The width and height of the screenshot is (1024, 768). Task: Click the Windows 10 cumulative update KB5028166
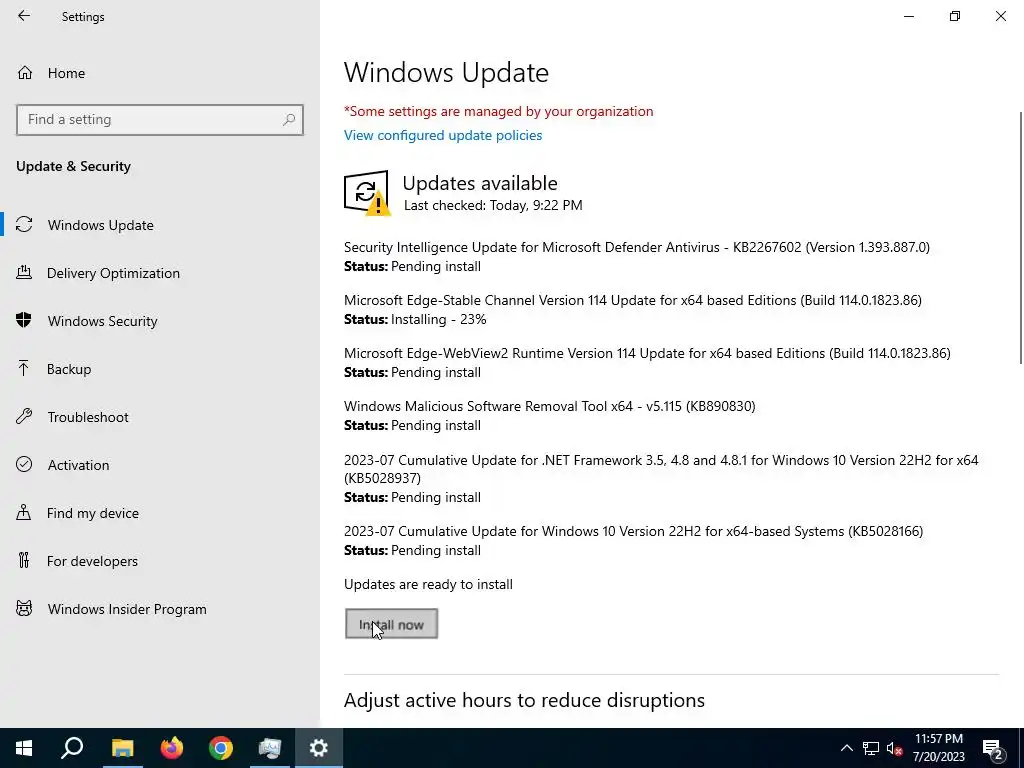633,531
